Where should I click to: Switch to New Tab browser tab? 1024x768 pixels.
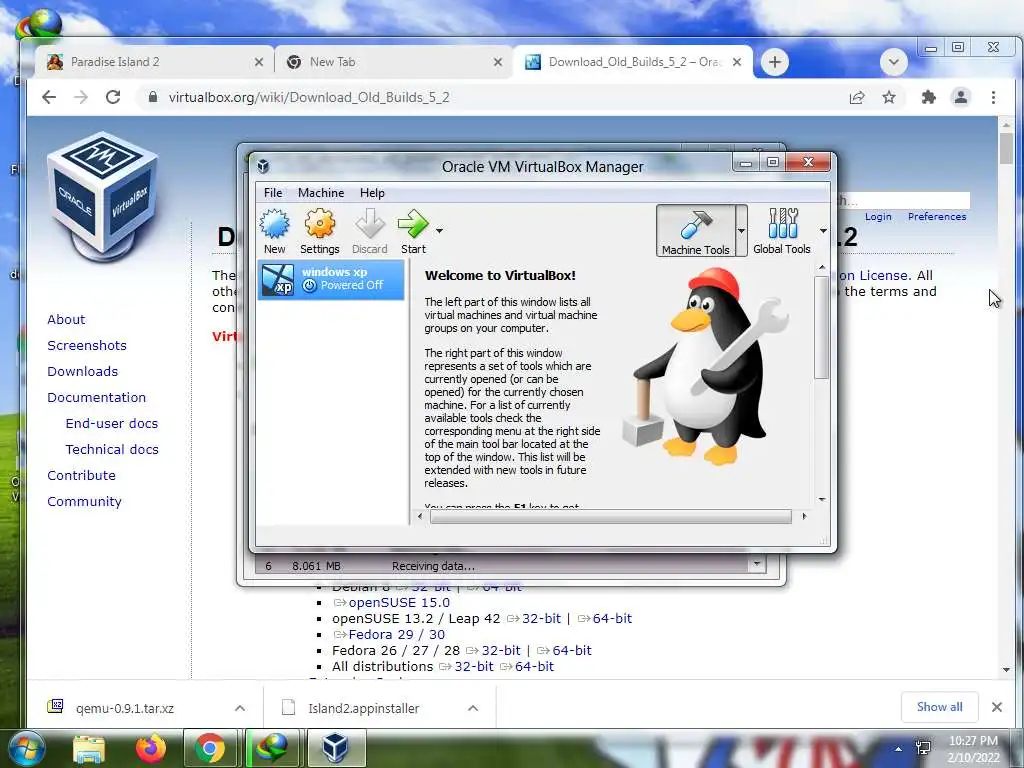(392, 62)
